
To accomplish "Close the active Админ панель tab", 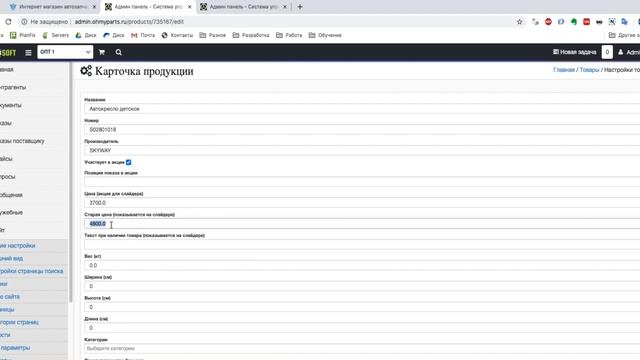I will pyautogui.click(x=189, y=7).
